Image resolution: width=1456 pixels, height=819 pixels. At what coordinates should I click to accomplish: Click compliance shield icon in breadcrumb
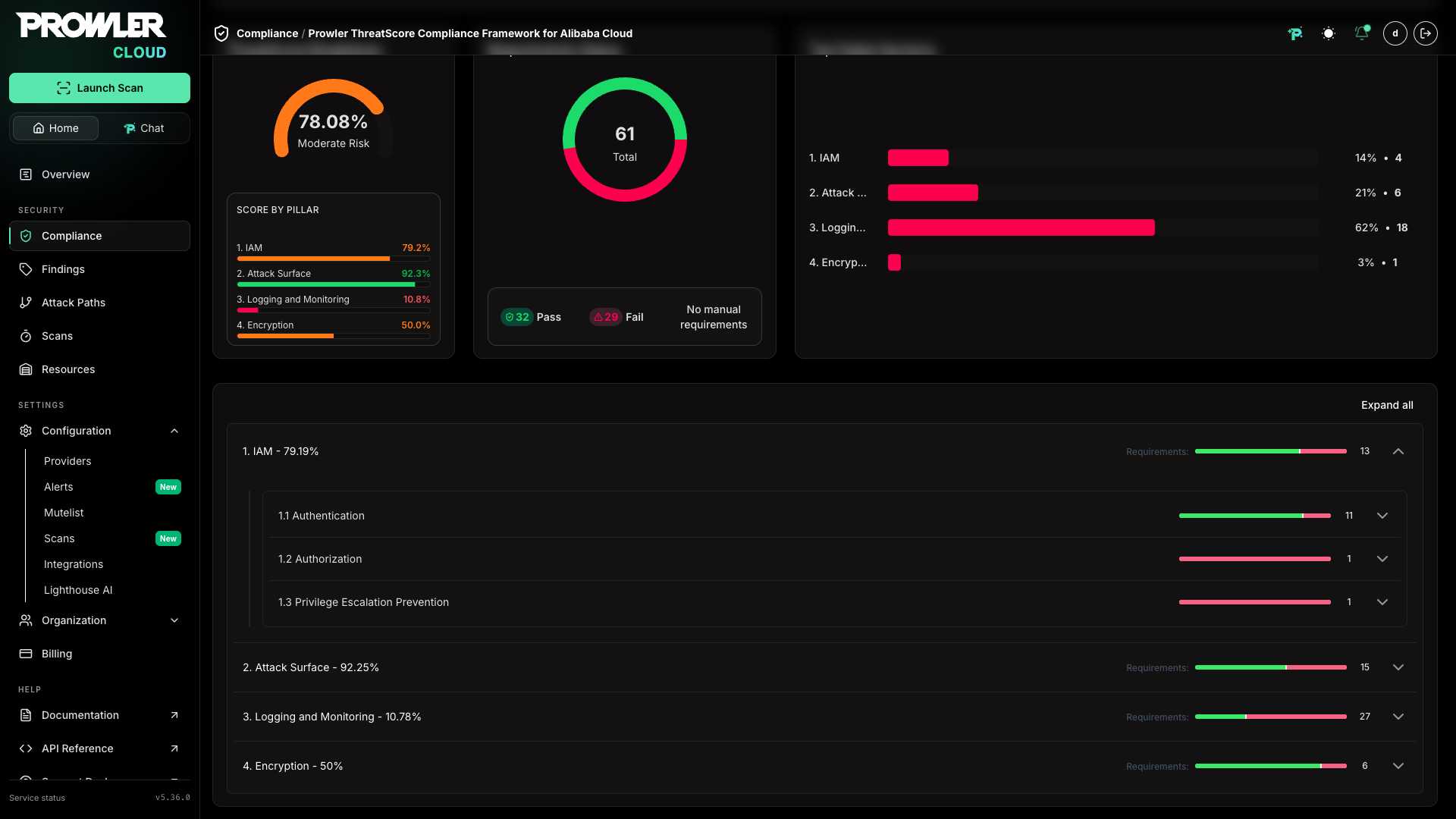click(221, 33)
